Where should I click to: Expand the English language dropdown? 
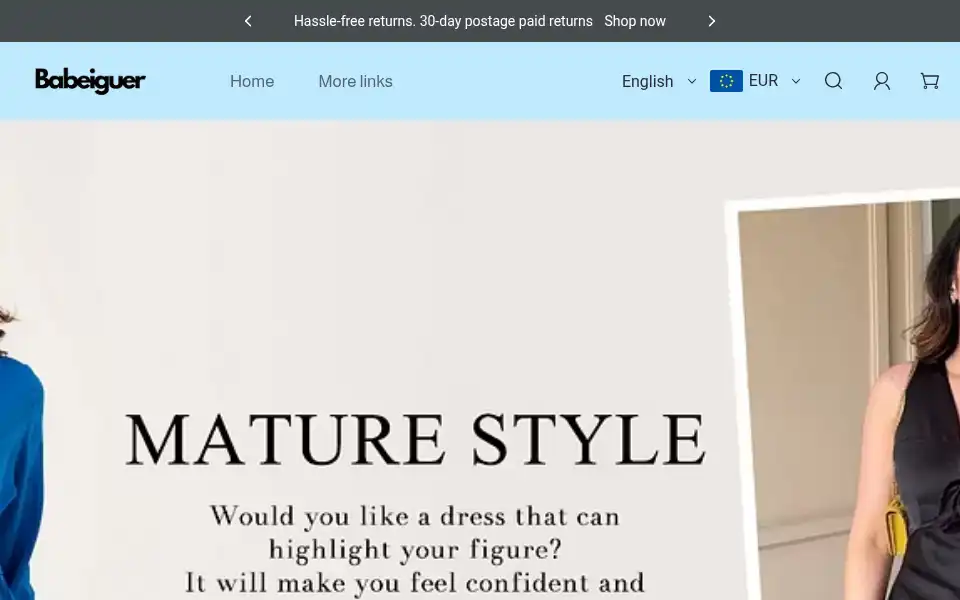[659, 81]
